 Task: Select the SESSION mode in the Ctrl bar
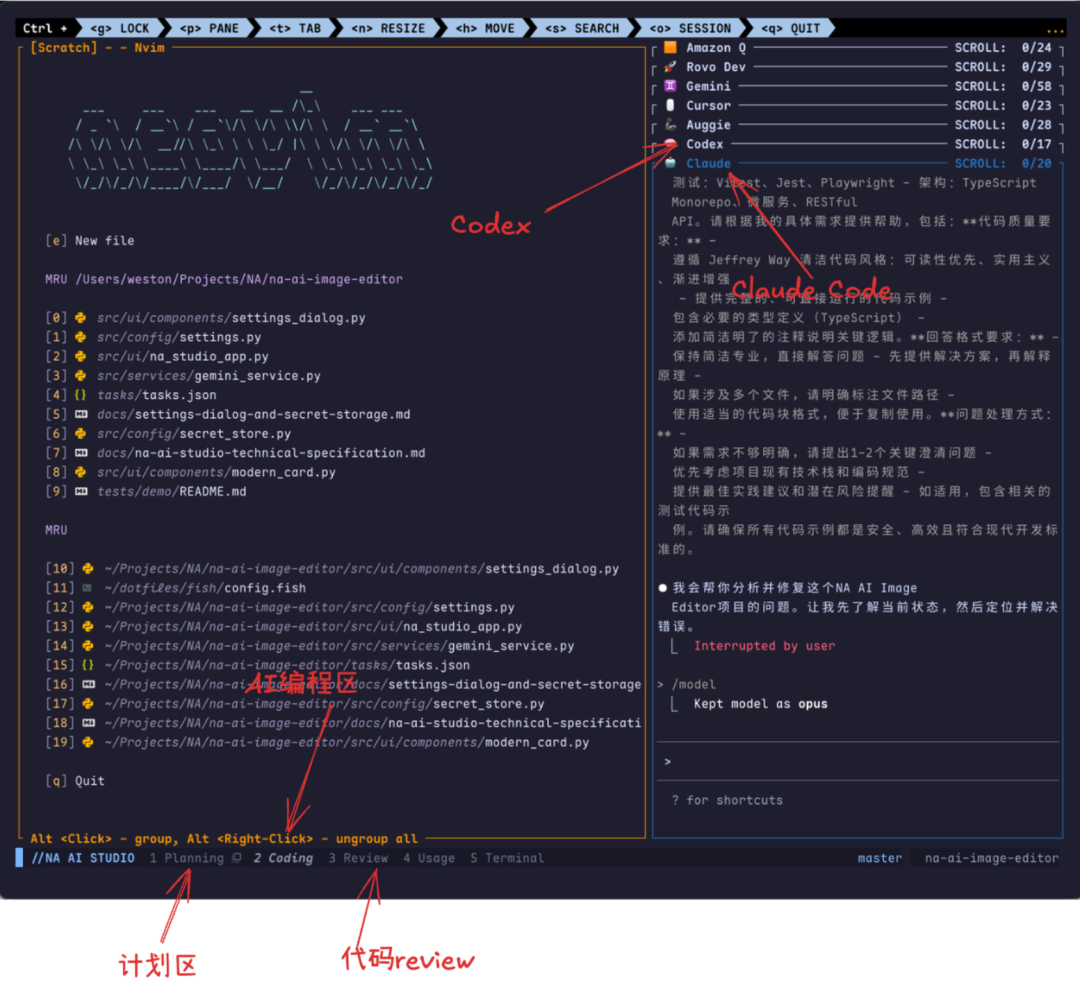[x=690, y=28]
